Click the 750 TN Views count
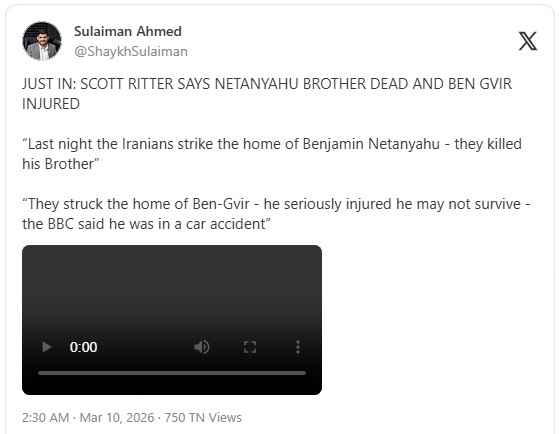 (x=203, y=418)
